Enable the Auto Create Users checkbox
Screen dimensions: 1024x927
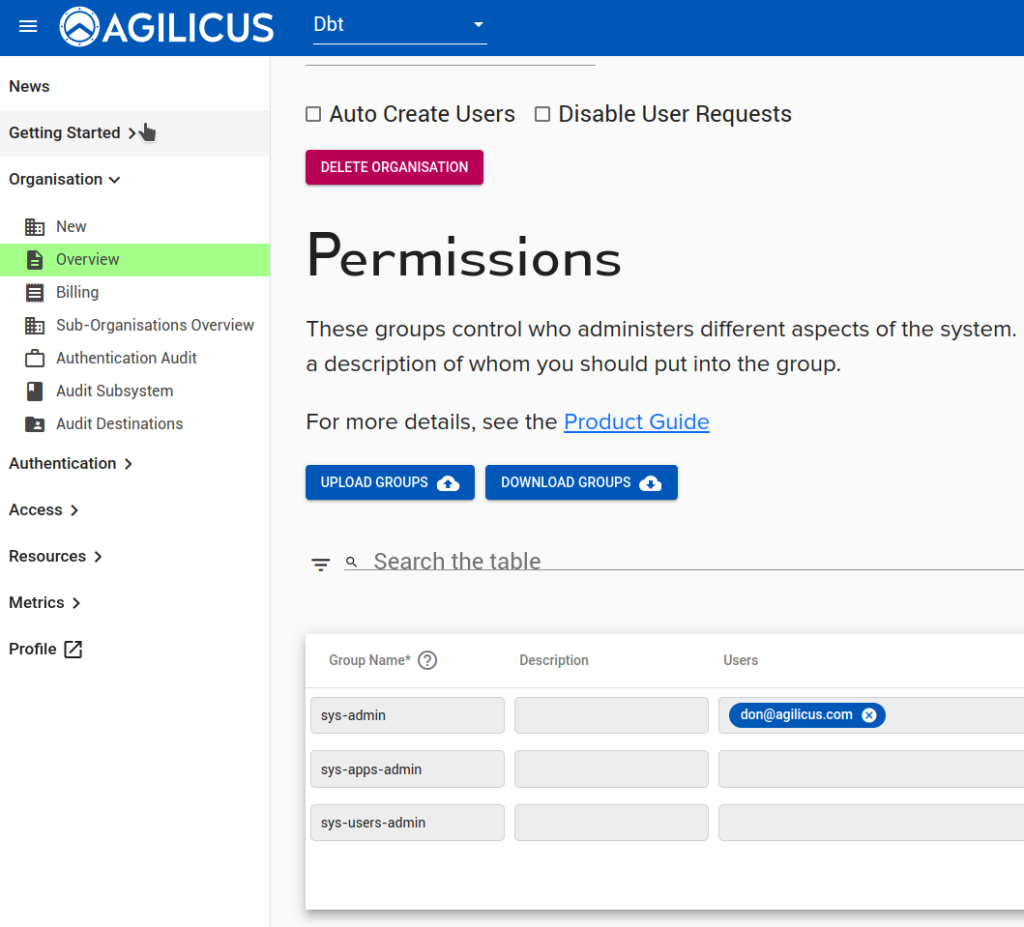pyautogui.click(x=314, y=115)
